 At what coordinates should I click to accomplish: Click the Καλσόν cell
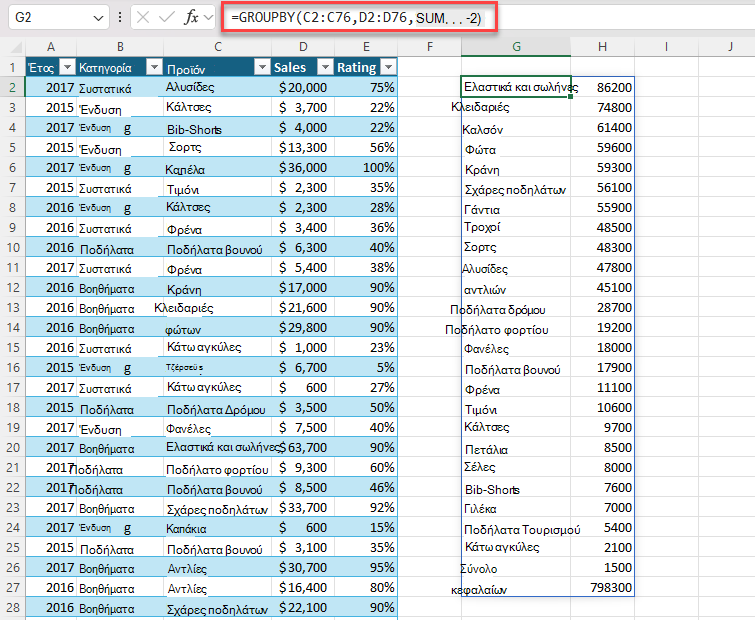tap(516, 127)
